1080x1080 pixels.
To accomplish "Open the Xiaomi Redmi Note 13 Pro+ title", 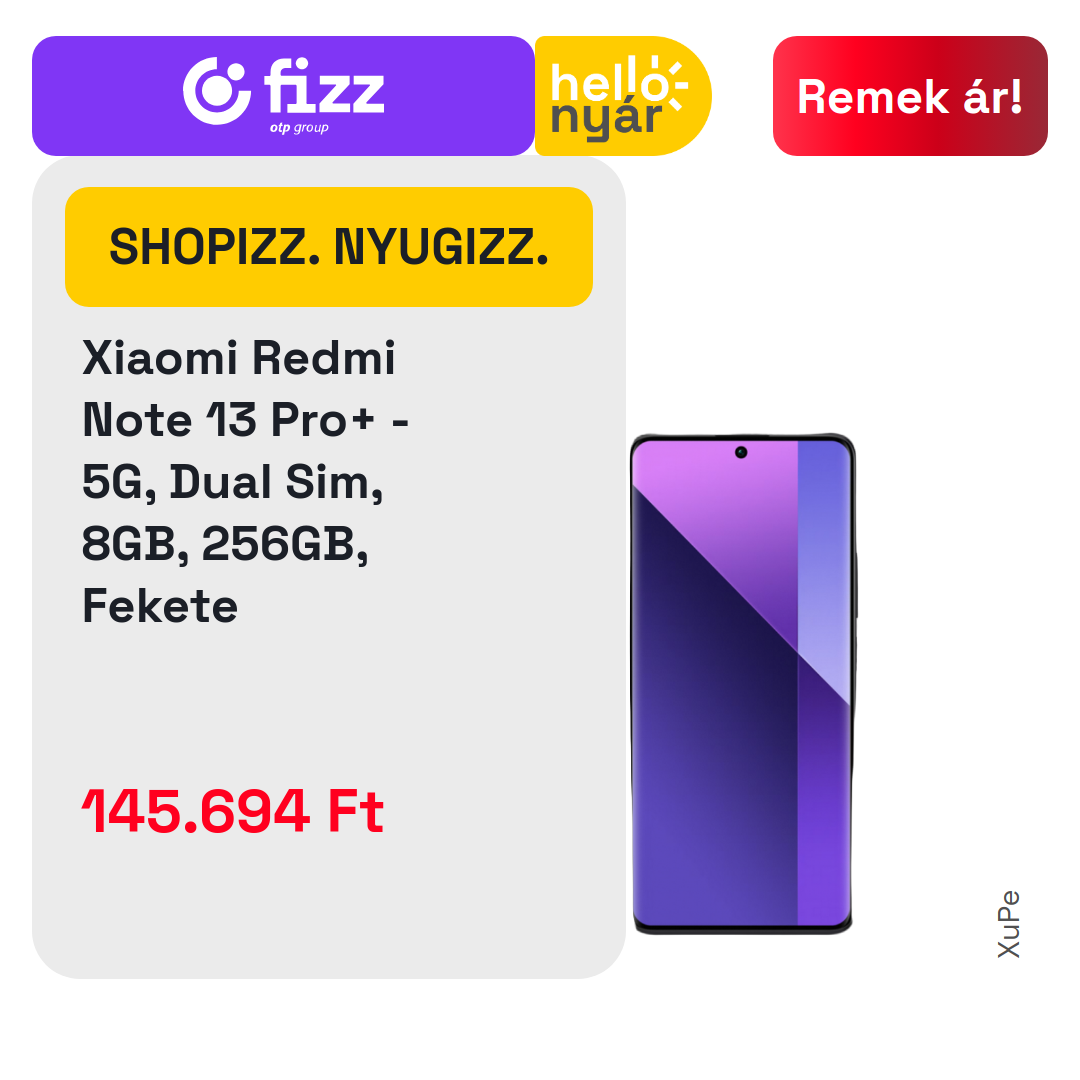I will (245, 481).
